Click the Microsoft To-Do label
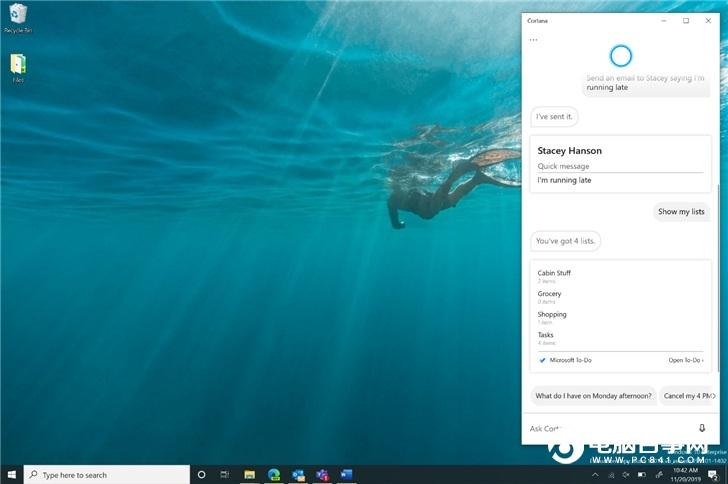Image resolution: width=728 pixels, height=484 pixels. [570, 360]
